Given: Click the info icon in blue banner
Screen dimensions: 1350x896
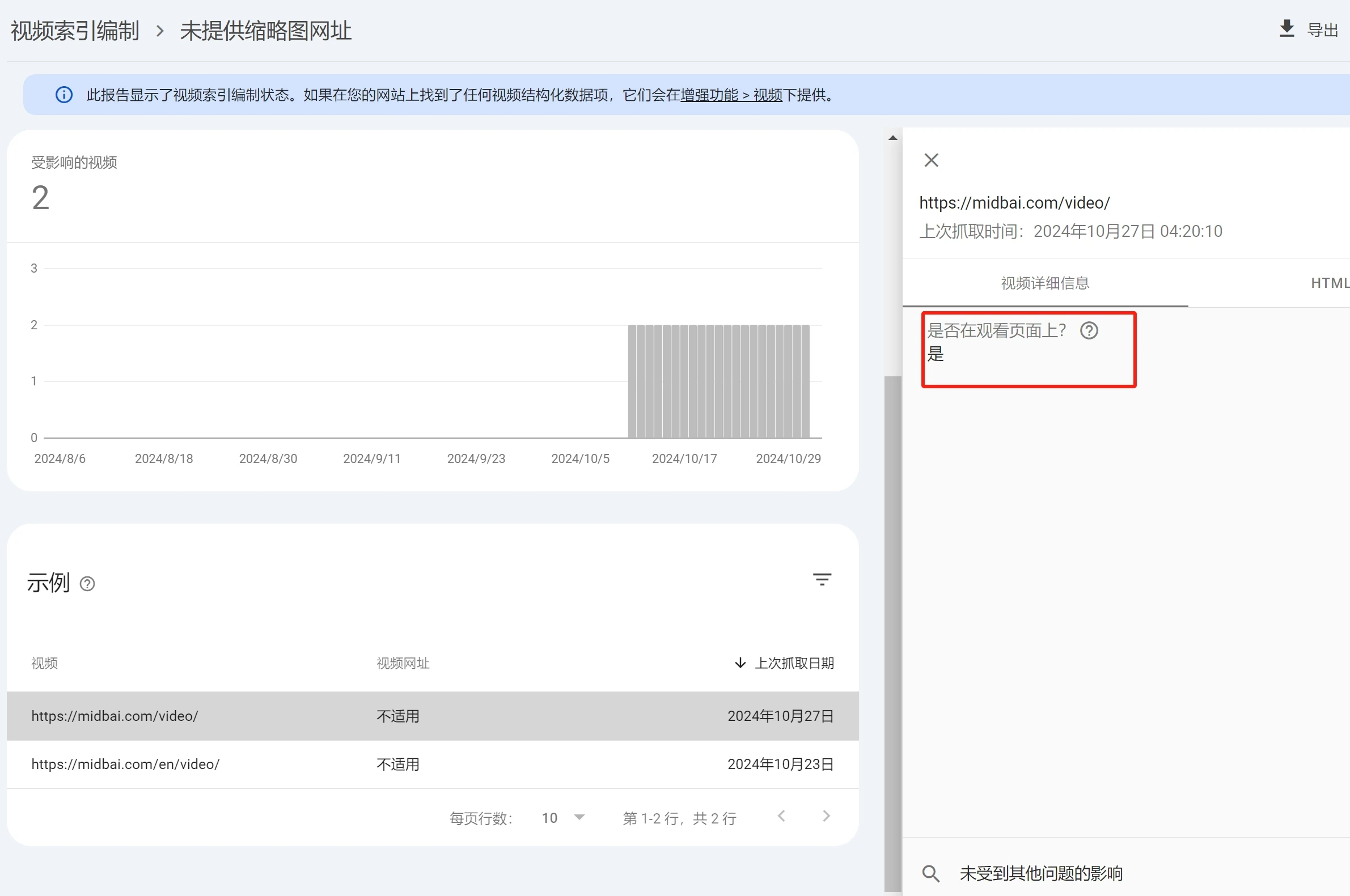Looking at the screenshot, I should pos(64,95).
